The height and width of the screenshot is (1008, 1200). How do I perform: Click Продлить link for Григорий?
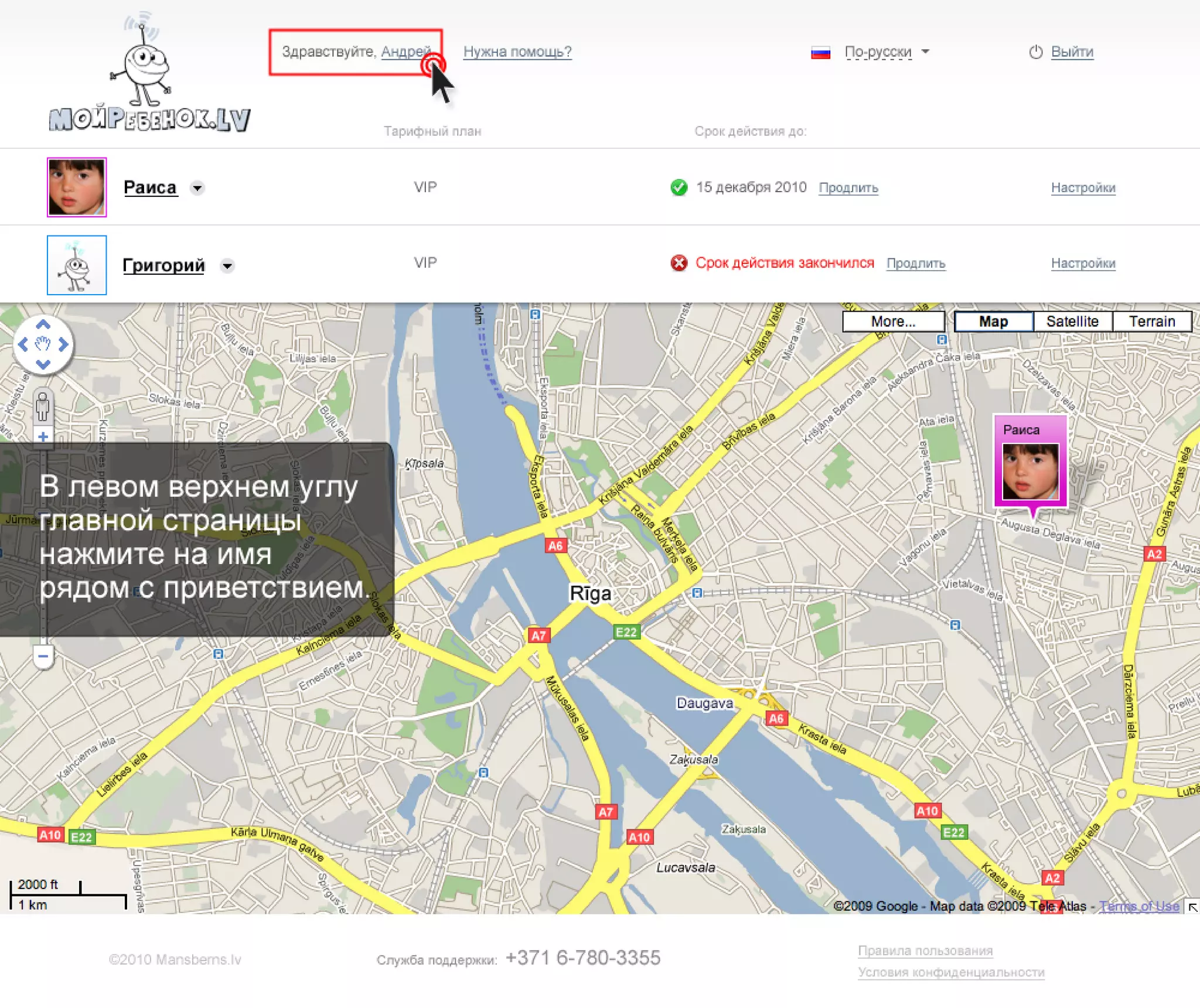click(915, 264)
